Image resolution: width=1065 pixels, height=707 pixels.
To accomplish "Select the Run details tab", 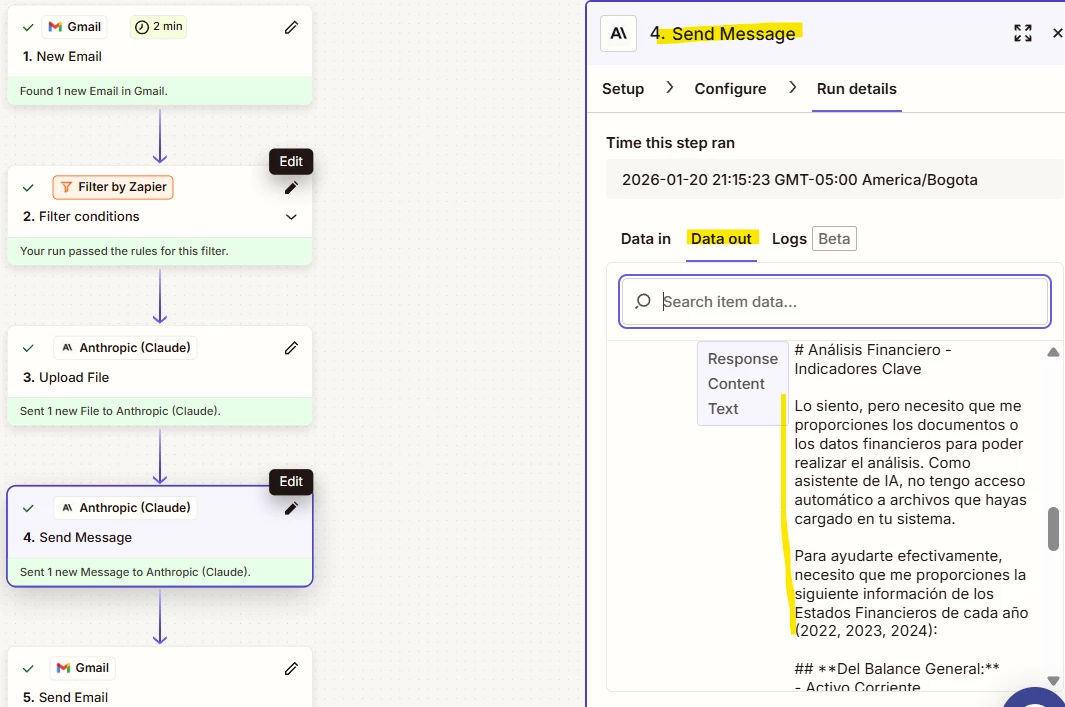I will point(856,89).
